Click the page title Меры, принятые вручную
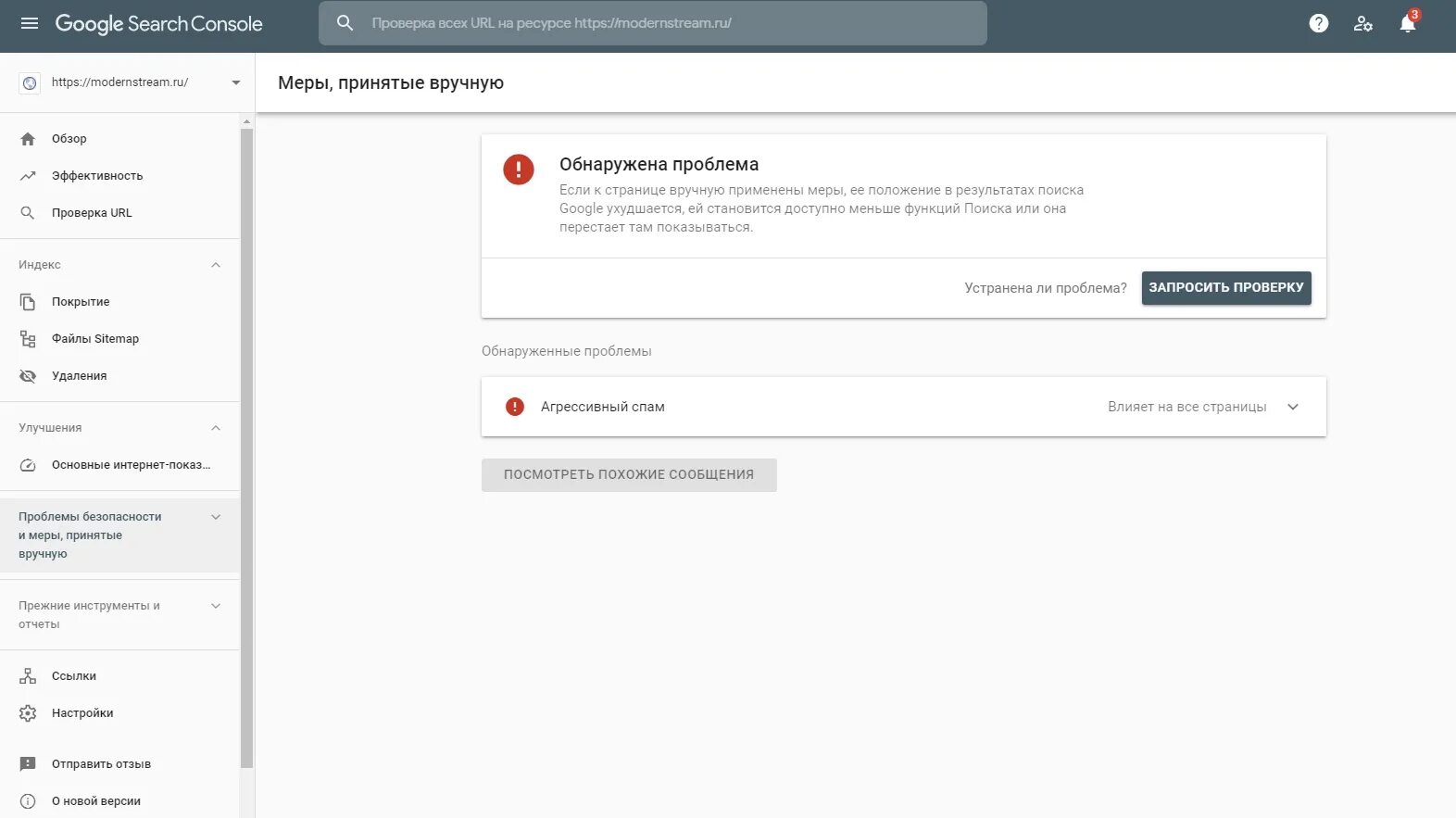 click(x=391, y=82)
